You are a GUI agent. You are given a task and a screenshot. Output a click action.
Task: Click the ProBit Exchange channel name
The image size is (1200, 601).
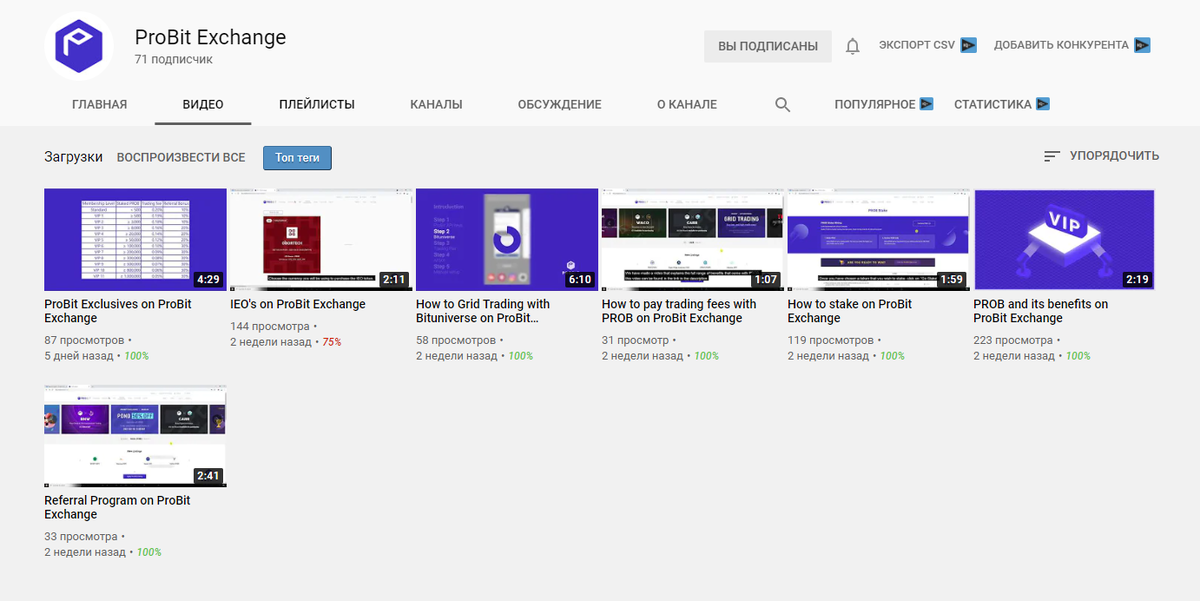210,37
